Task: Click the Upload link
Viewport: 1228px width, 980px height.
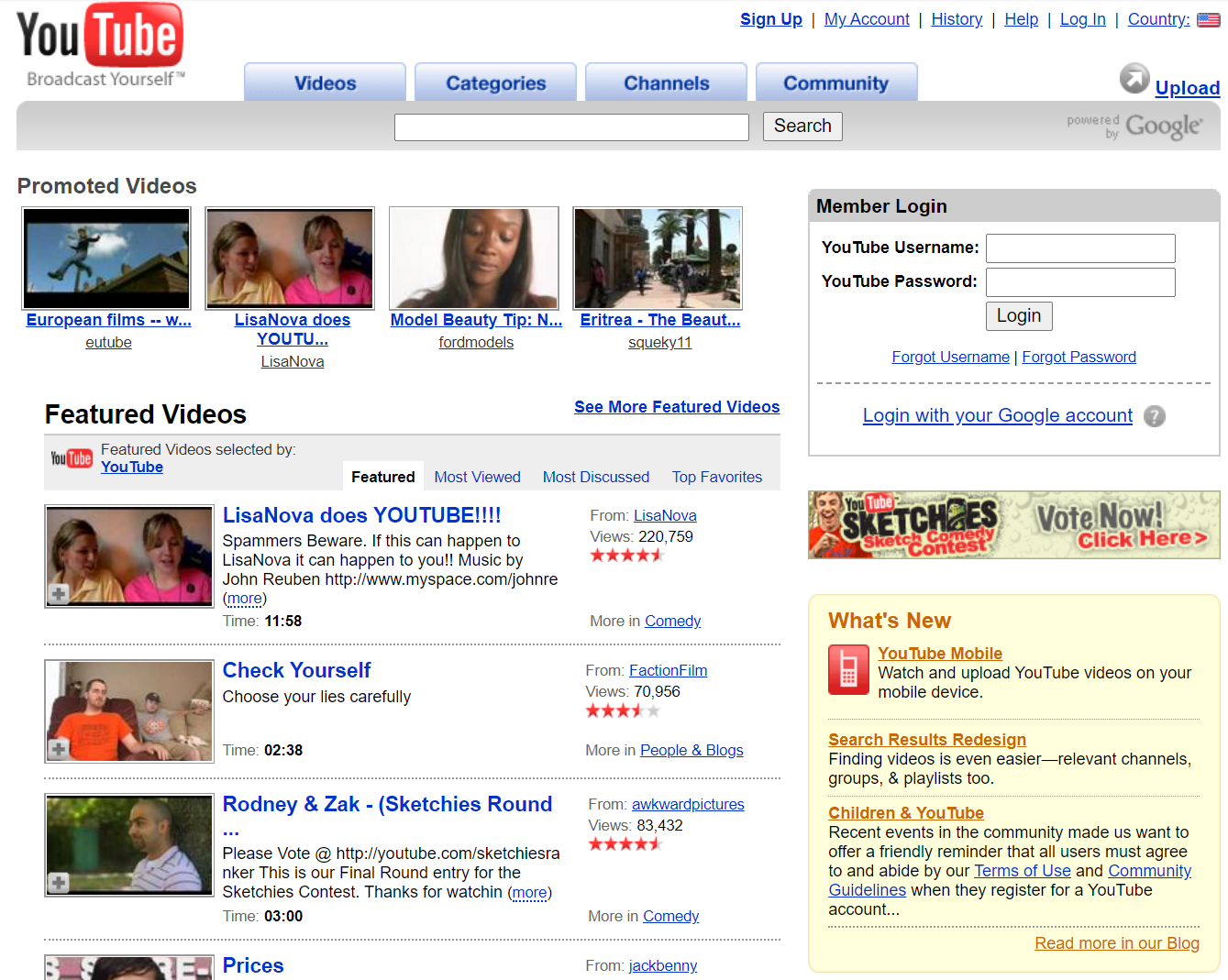Action: click(x=1188, y=88)
